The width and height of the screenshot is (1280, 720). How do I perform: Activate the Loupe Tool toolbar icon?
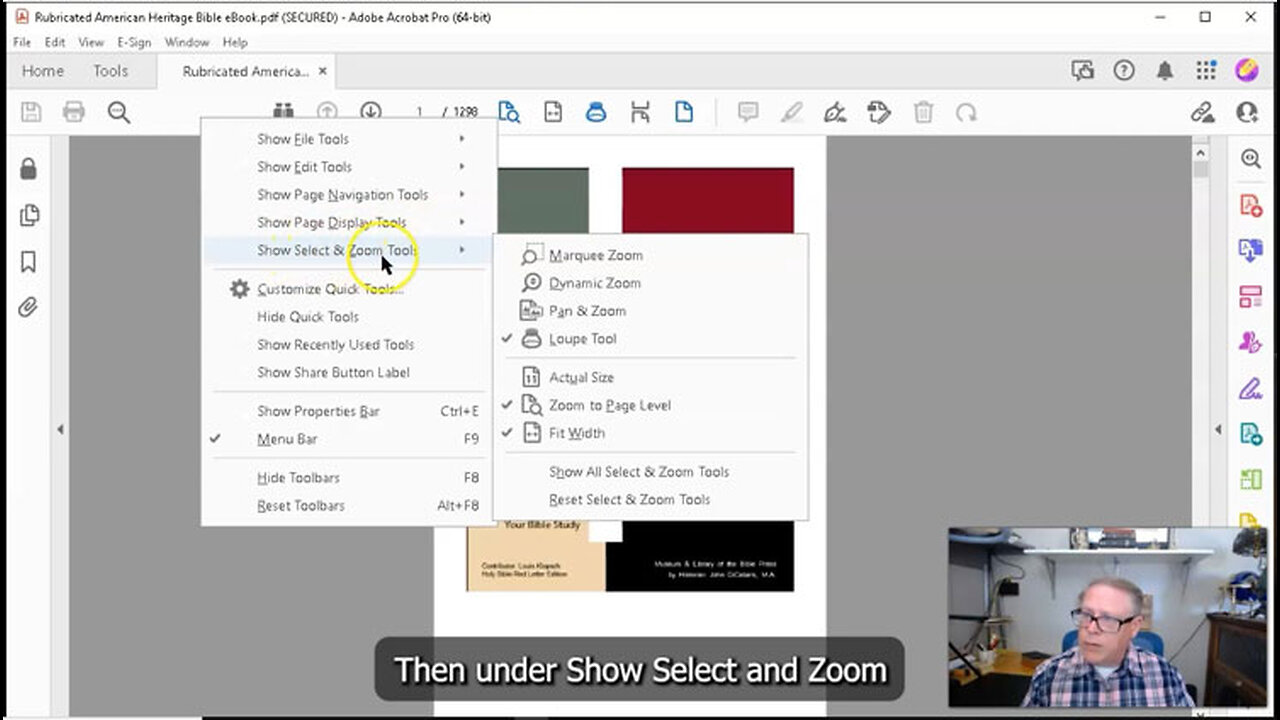[596, 112]
